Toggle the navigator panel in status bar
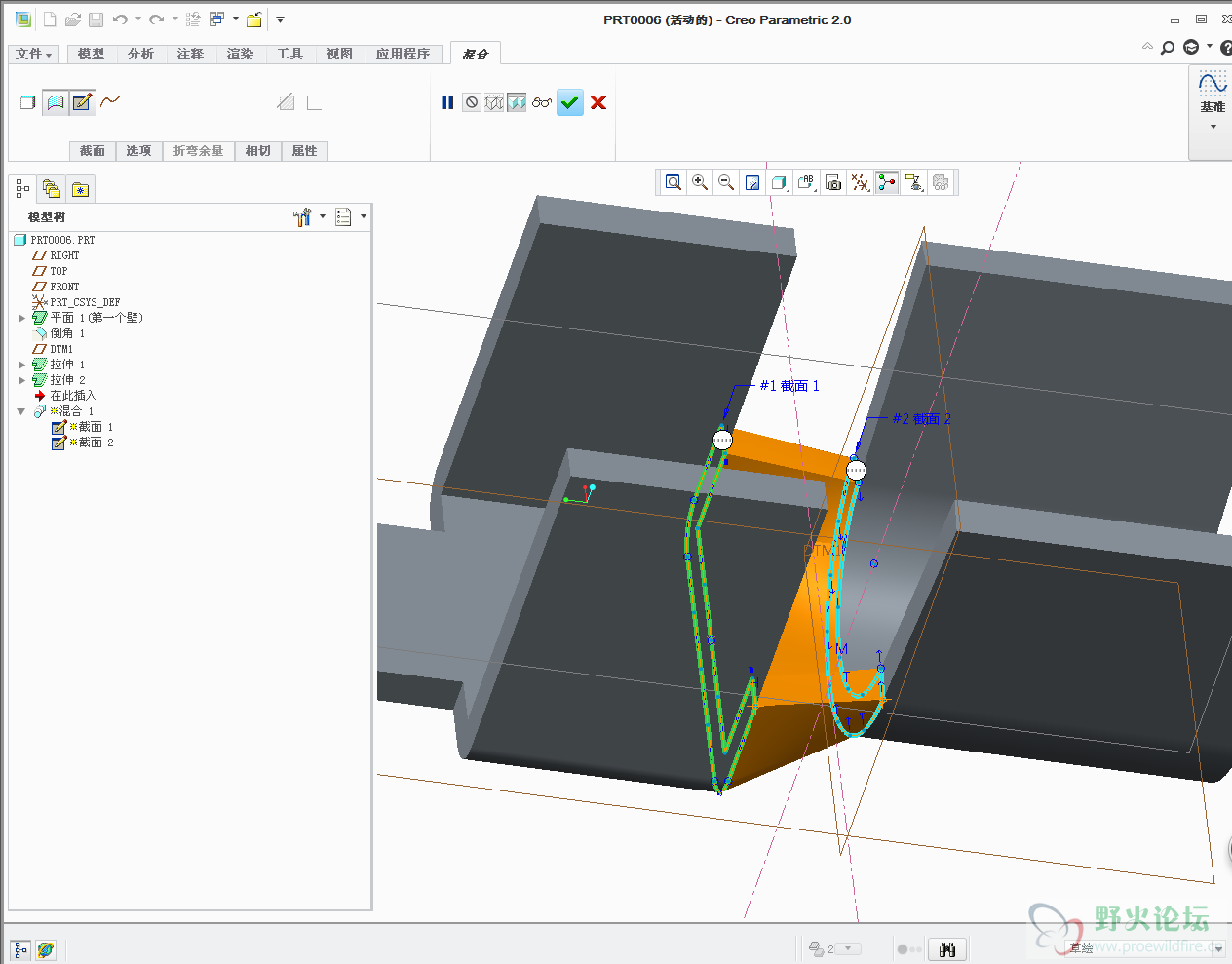Viewport: 1232px width, 964px height. pos(20,949)
